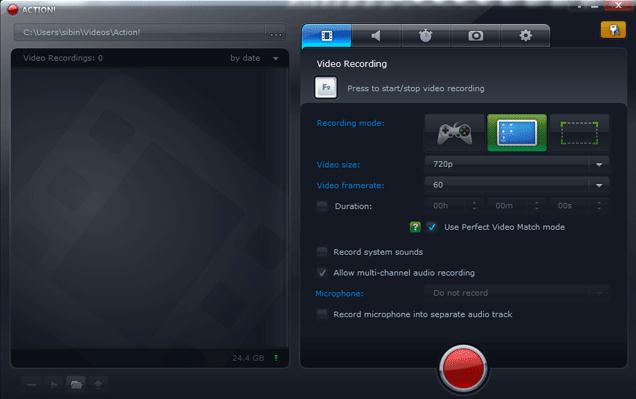Enable the Duration checkbox
The image size is (636, 399).
pyautogui.click(x=322, y=206)
